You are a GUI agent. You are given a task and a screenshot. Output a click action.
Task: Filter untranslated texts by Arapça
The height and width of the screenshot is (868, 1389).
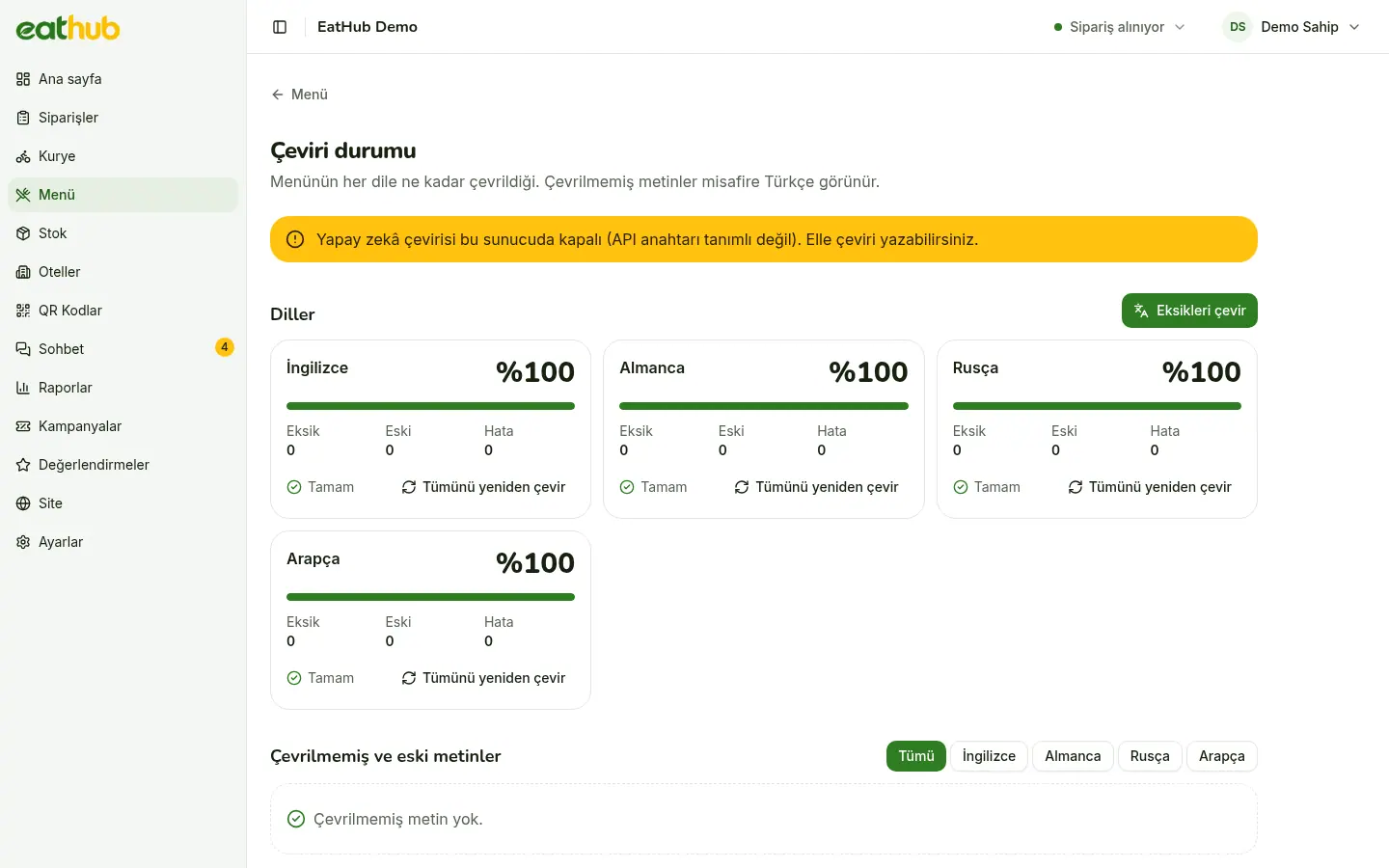[x=1222, y=756]
